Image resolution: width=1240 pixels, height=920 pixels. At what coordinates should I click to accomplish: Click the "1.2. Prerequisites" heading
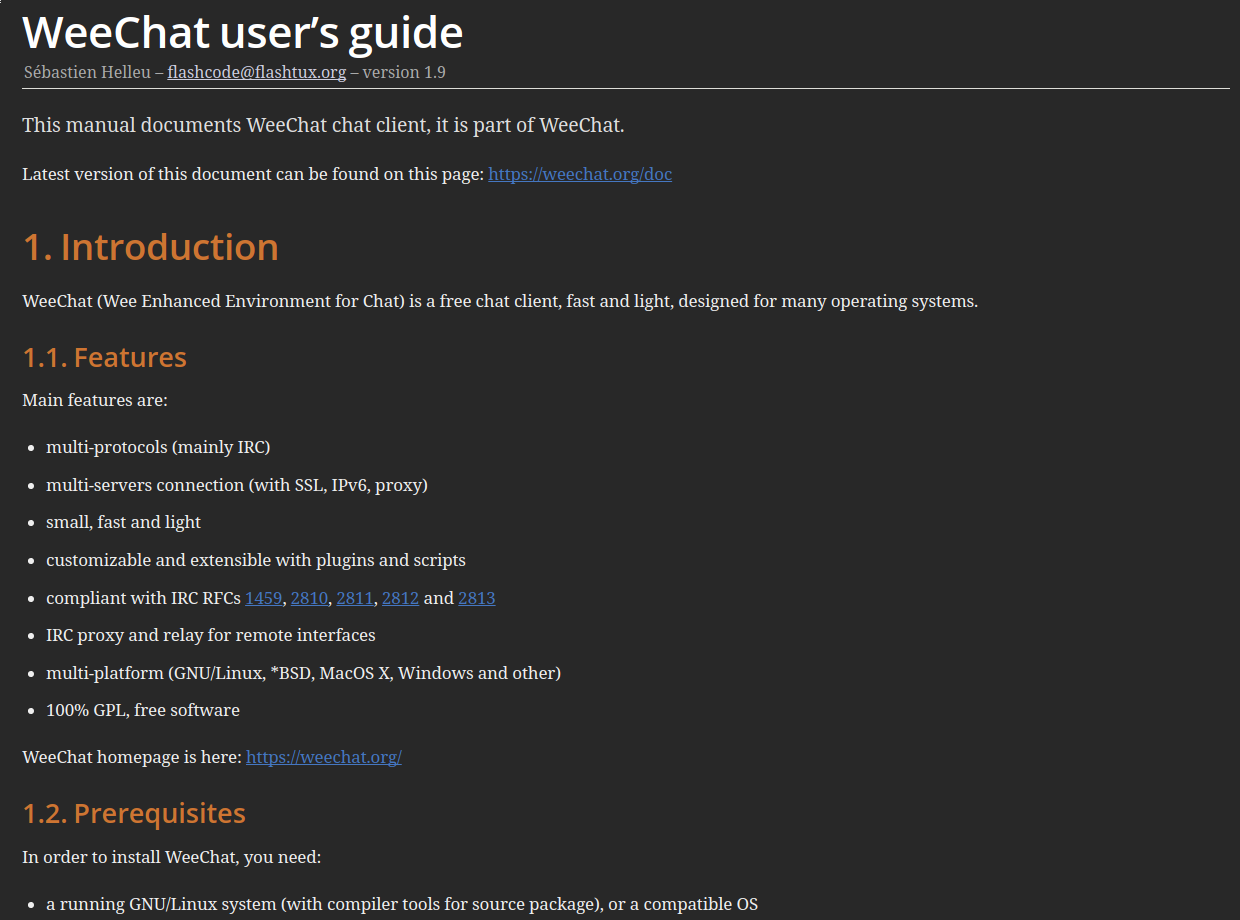pyautogui.click(x=134, y=813)
